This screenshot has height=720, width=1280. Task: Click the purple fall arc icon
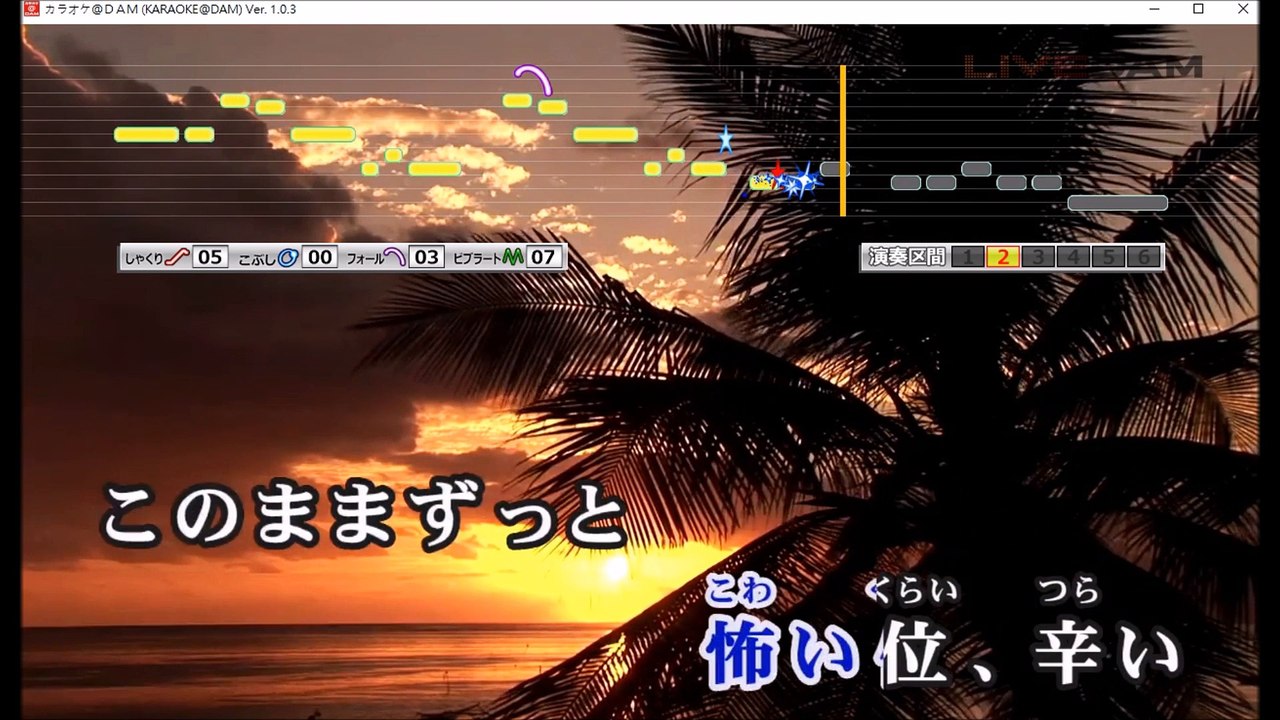395,257
